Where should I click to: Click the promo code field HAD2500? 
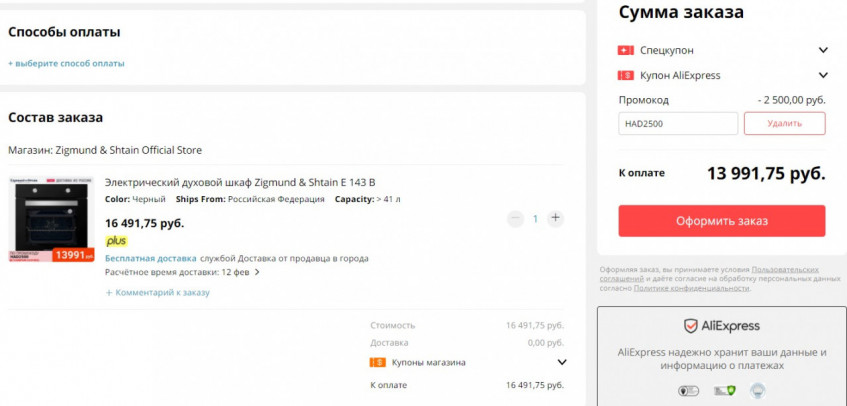678,124
